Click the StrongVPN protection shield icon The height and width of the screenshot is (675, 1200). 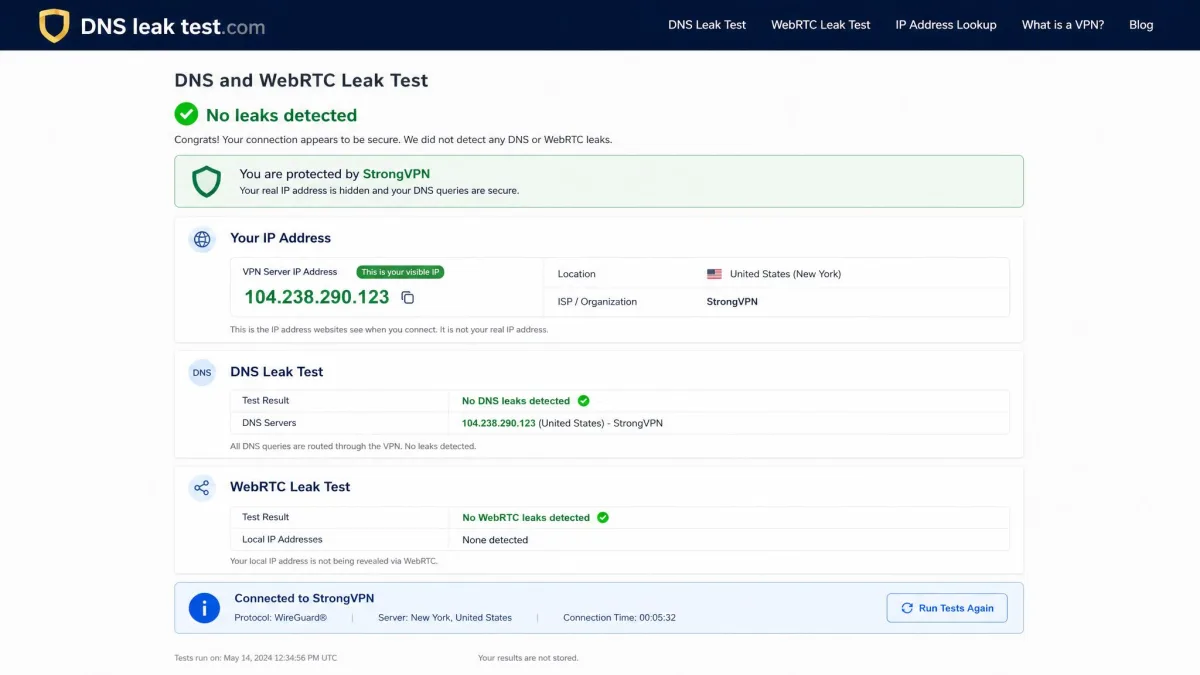206,181
